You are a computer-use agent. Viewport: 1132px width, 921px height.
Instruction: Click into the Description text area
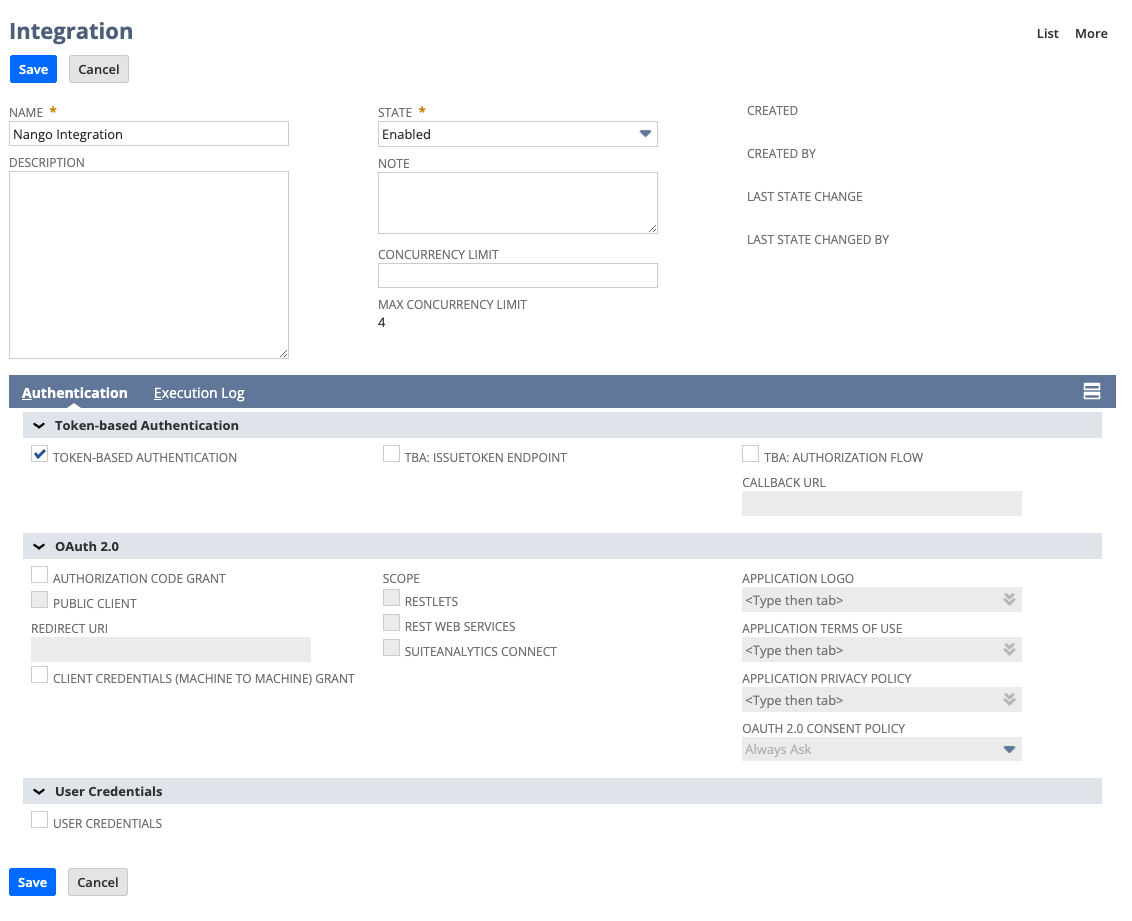pos(149,265)
